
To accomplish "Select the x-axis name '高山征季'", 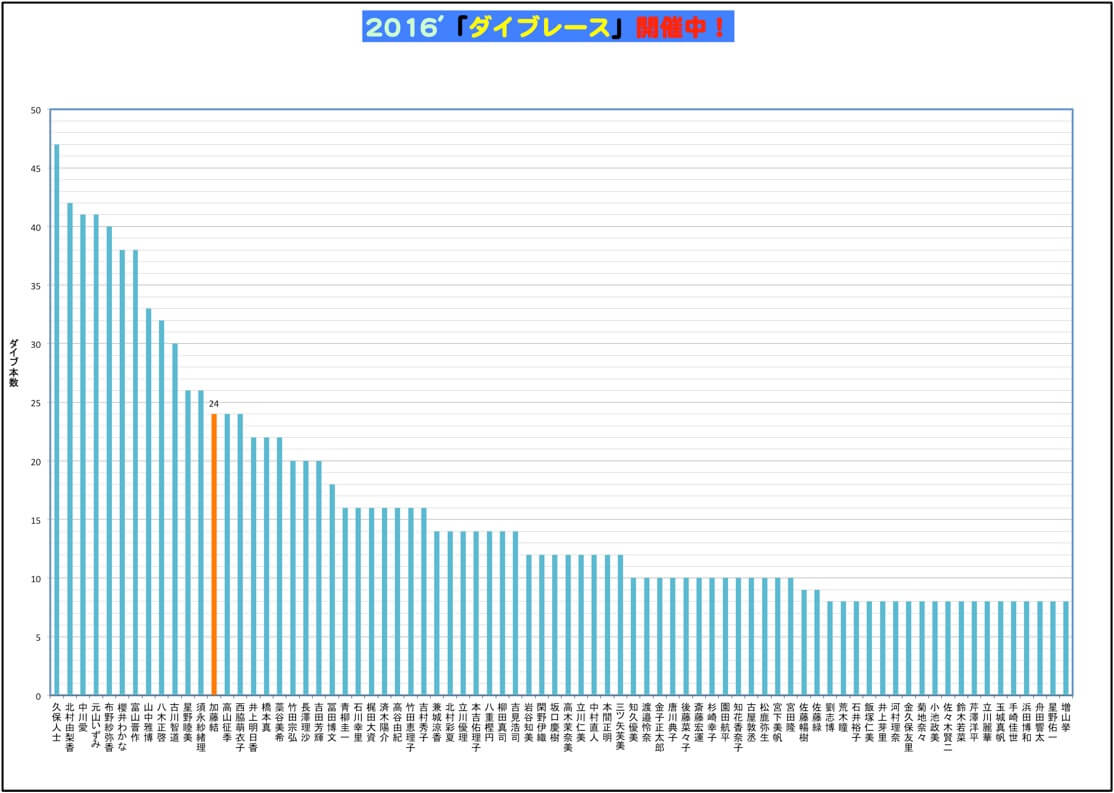I will click(x=227, y=721).
